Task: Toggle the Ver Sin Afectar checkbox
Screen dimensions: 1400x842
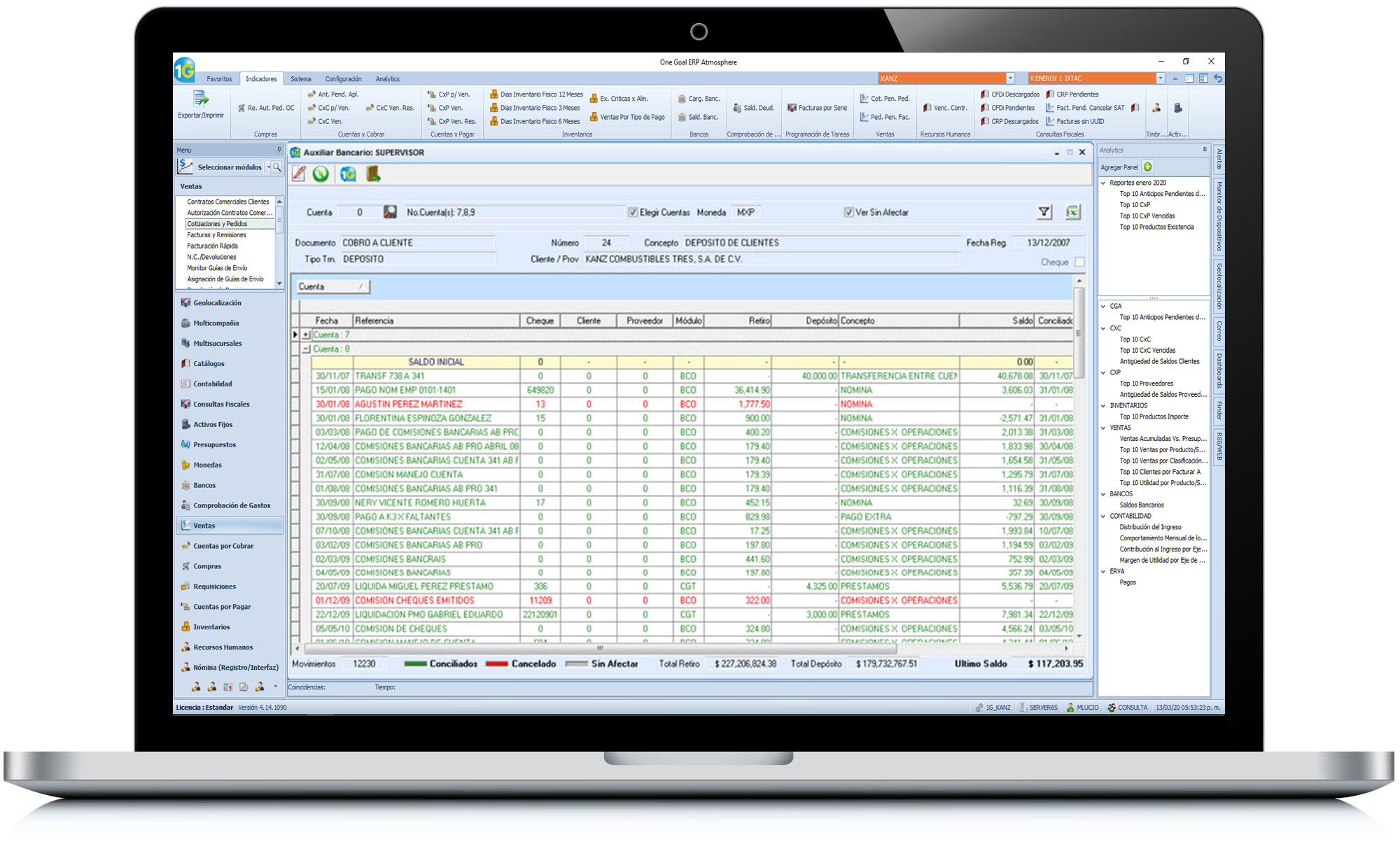Action: [848, 212]
